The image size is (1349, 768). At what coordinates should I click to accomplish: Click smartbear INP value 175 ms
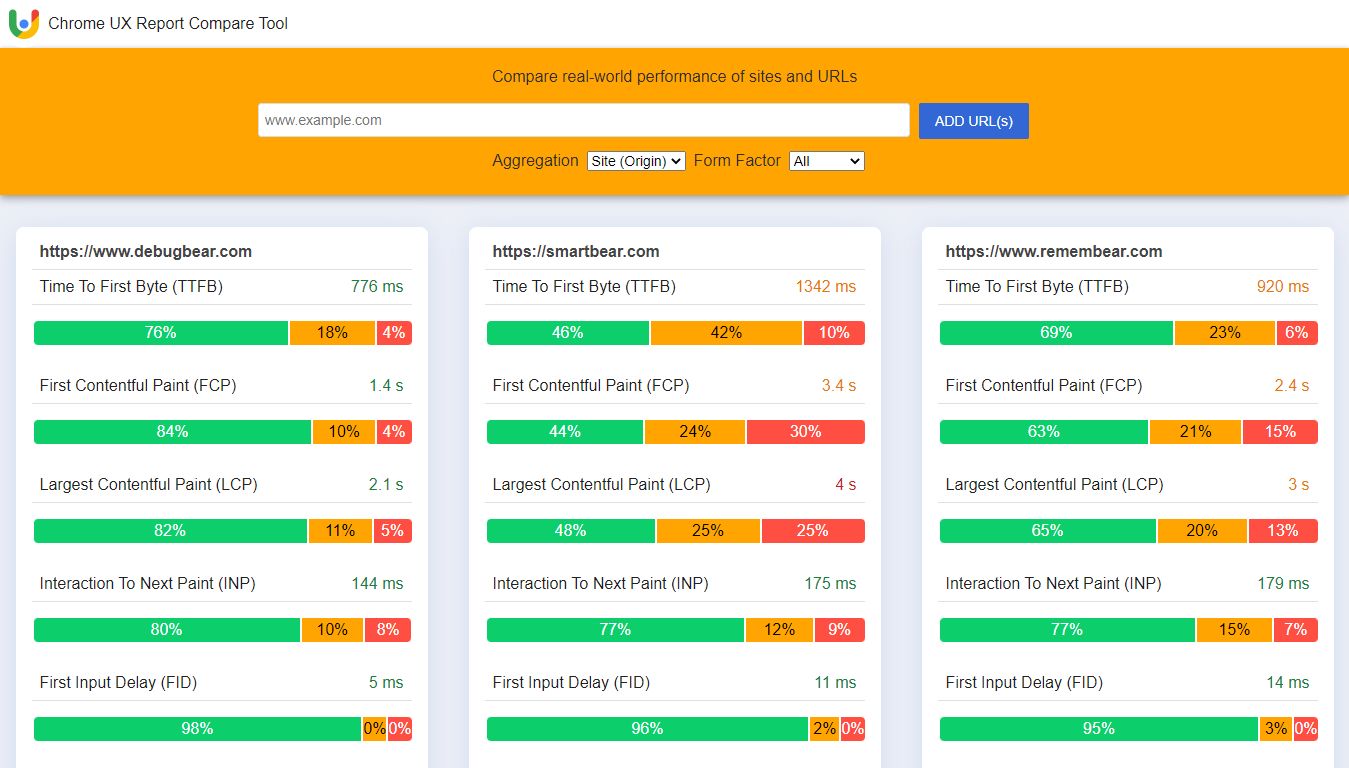point(830,583)
